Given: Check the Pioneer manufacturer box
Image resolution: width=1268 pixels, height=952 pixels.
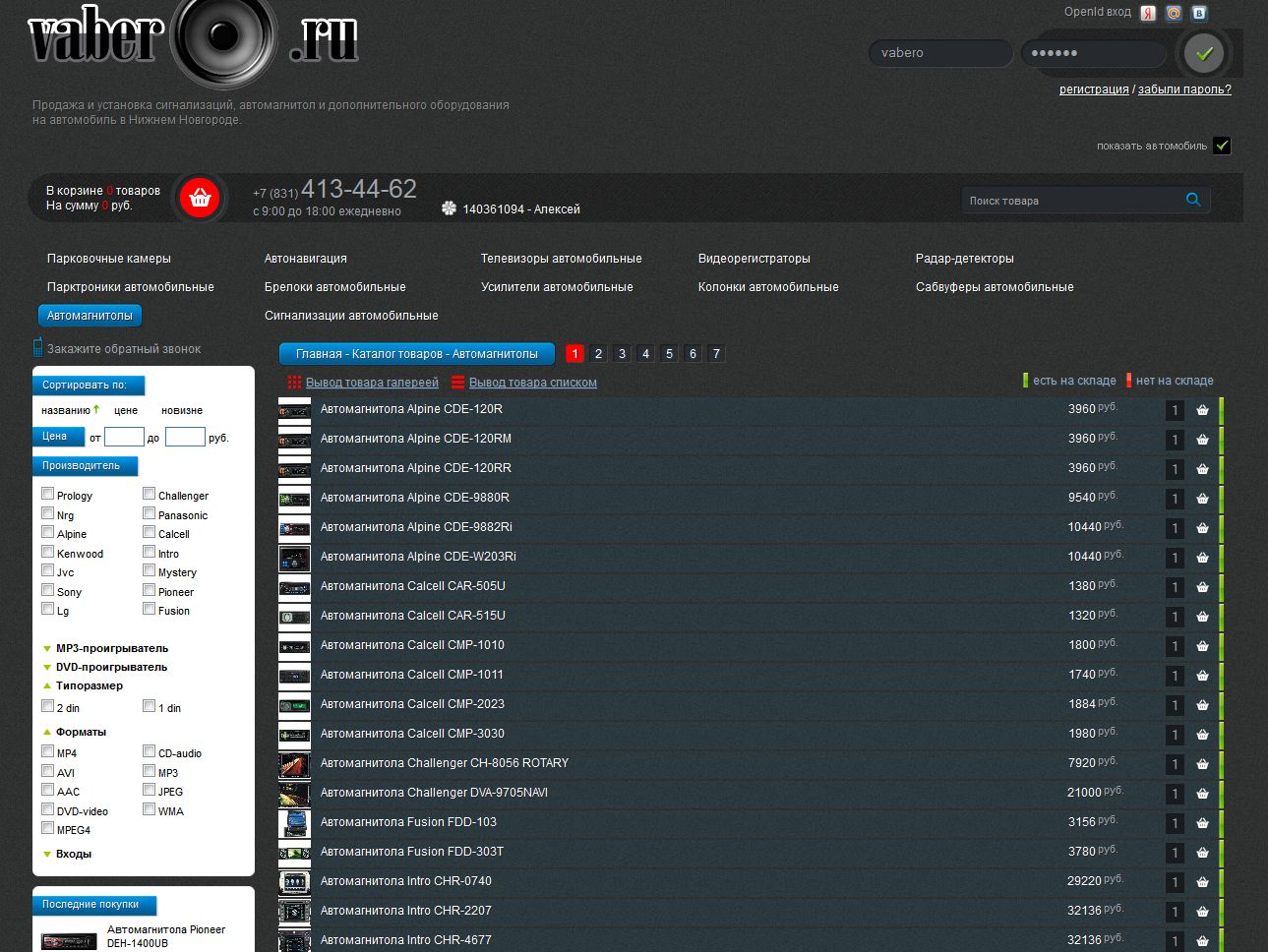Looking at the screenshot, I should [149, 590].
